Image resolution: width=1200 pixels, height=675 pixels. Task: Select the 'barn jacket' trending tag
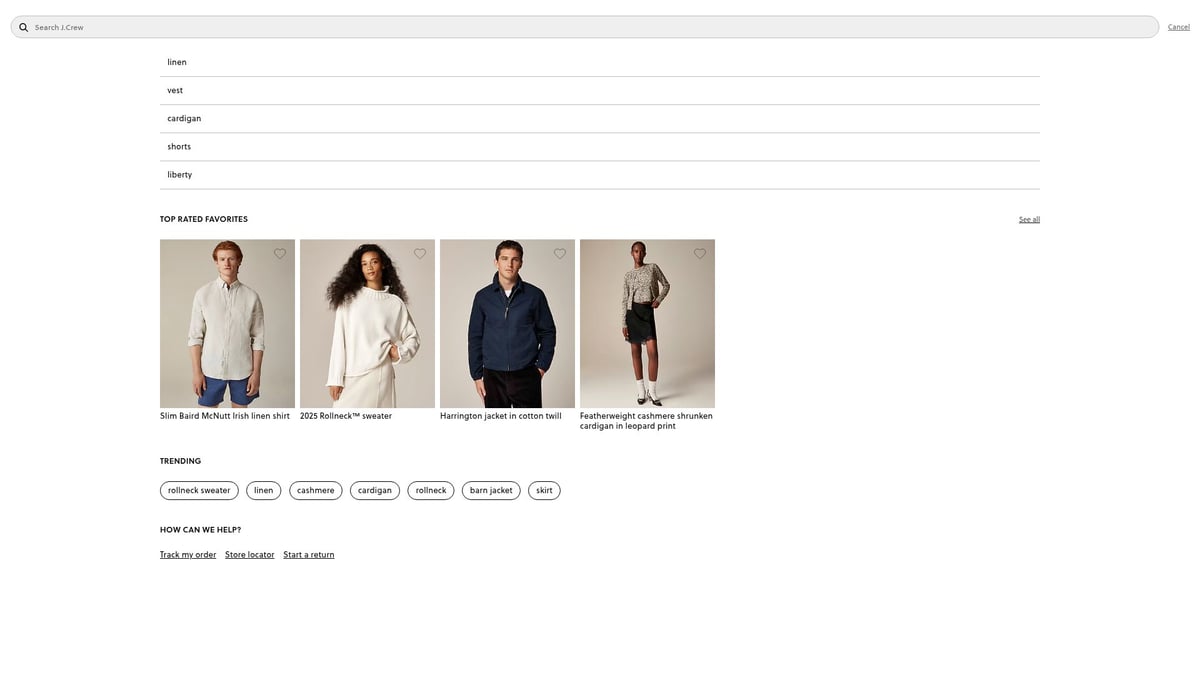pyautogui.click(x=491, y=490)
